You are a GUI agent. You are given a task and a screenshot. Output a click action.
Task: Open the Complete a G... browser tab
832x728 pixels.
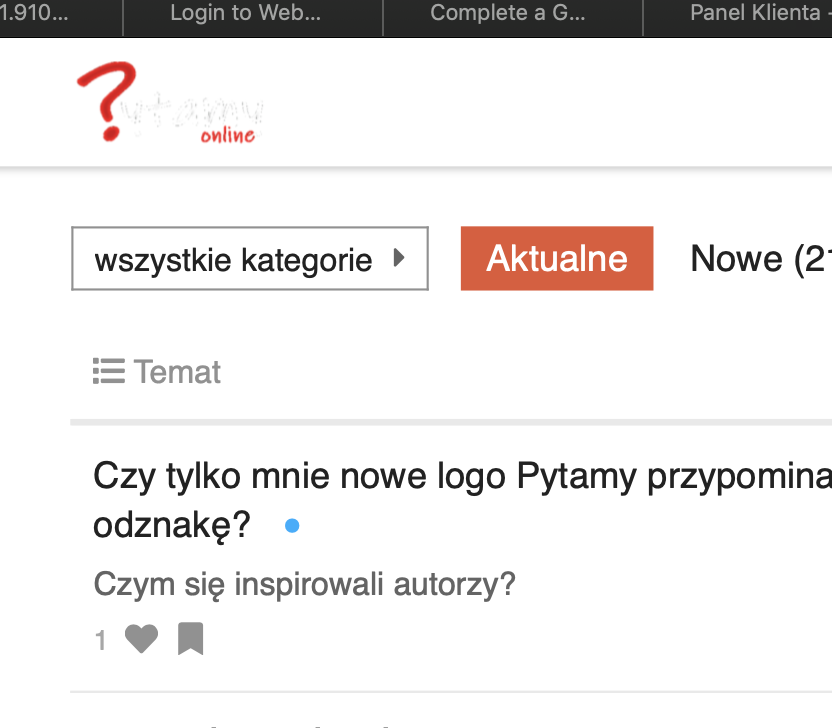pos(507,14)
